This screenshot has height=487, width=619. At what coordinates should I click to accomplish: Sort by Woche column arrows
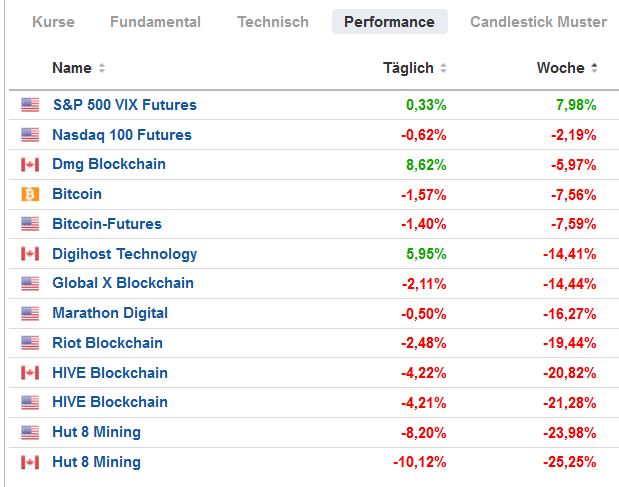(x=594, y=69)
